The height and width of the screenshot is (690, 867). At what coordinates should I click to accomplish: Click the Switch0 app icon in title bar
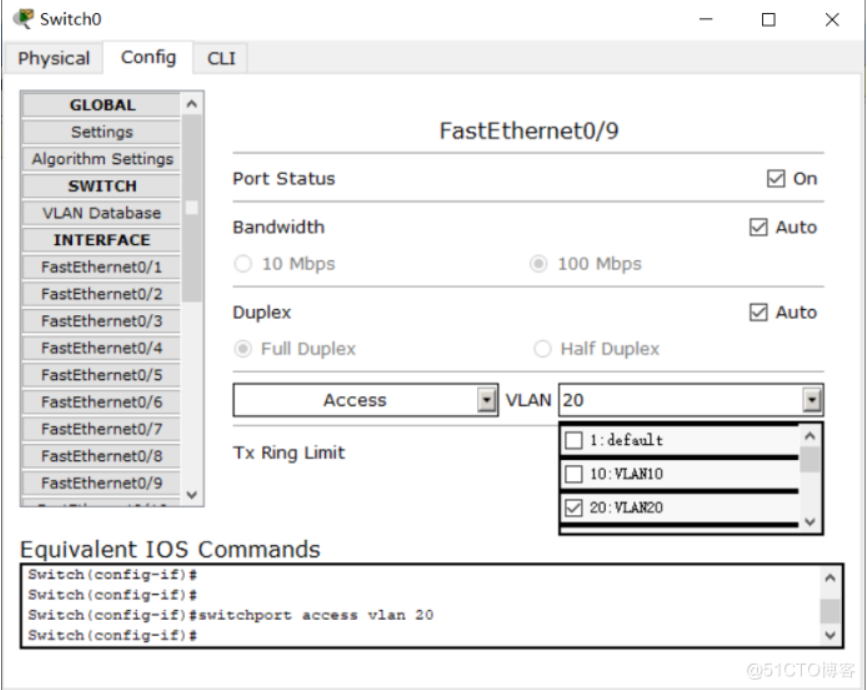click(x=23, y=19)
